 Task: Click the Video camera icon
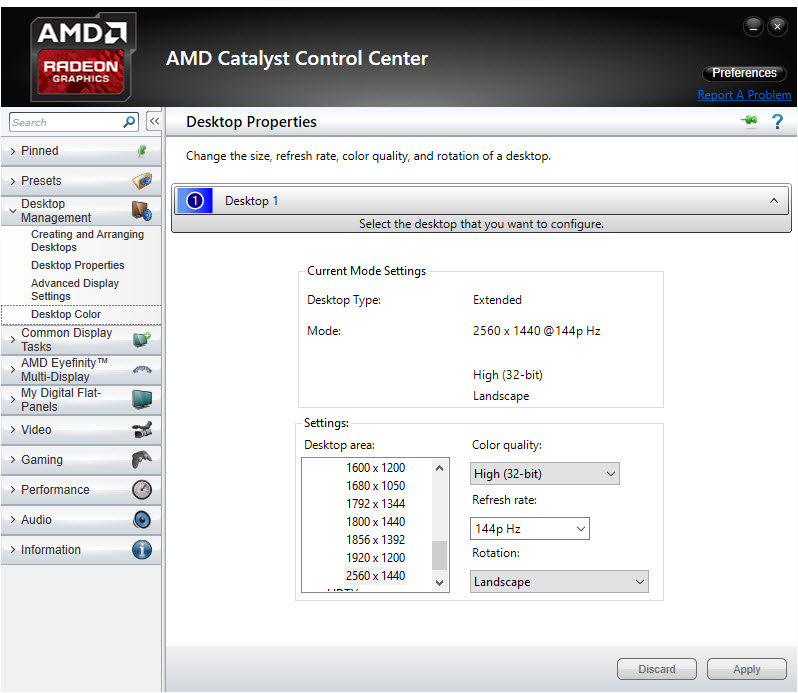[x=142, y=429]
